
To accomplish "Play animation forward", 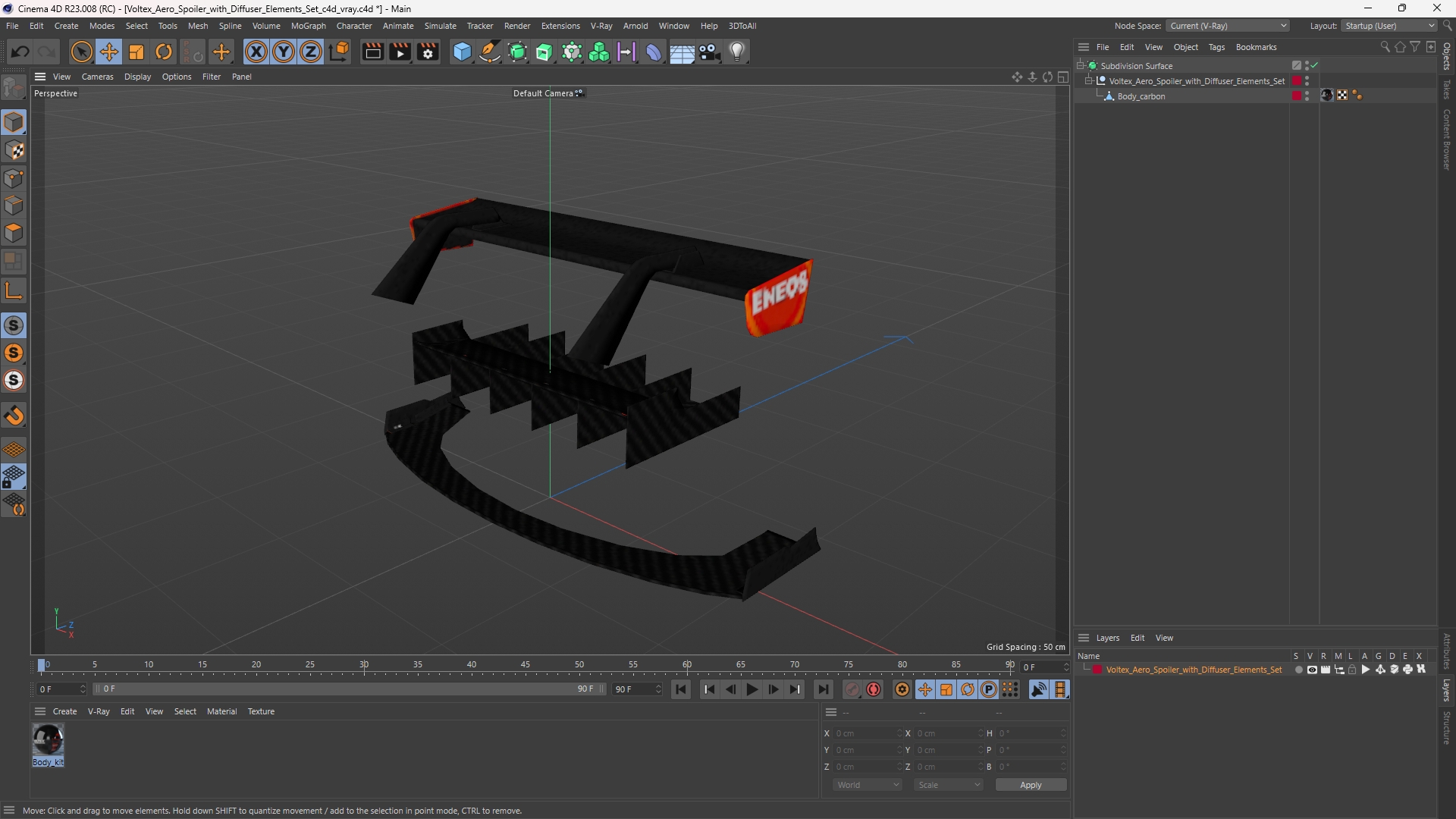I will tap(752, 689).
